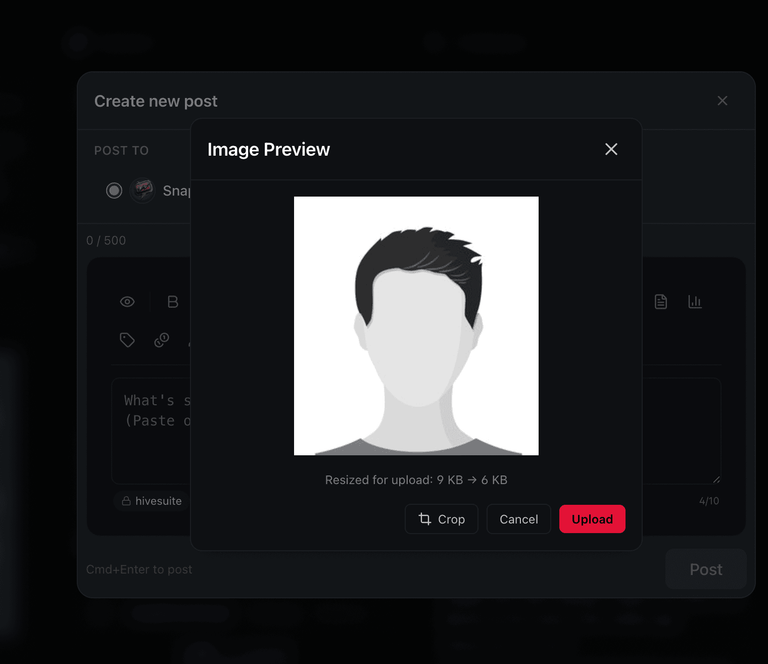Close the Image Preview dialog
768x664 pixels.
[x=611, y=149]
